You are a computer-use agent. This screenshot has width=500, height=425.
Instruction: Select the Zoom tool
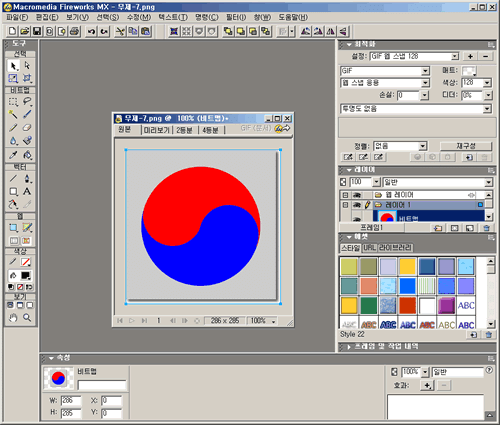click(27, 318)
